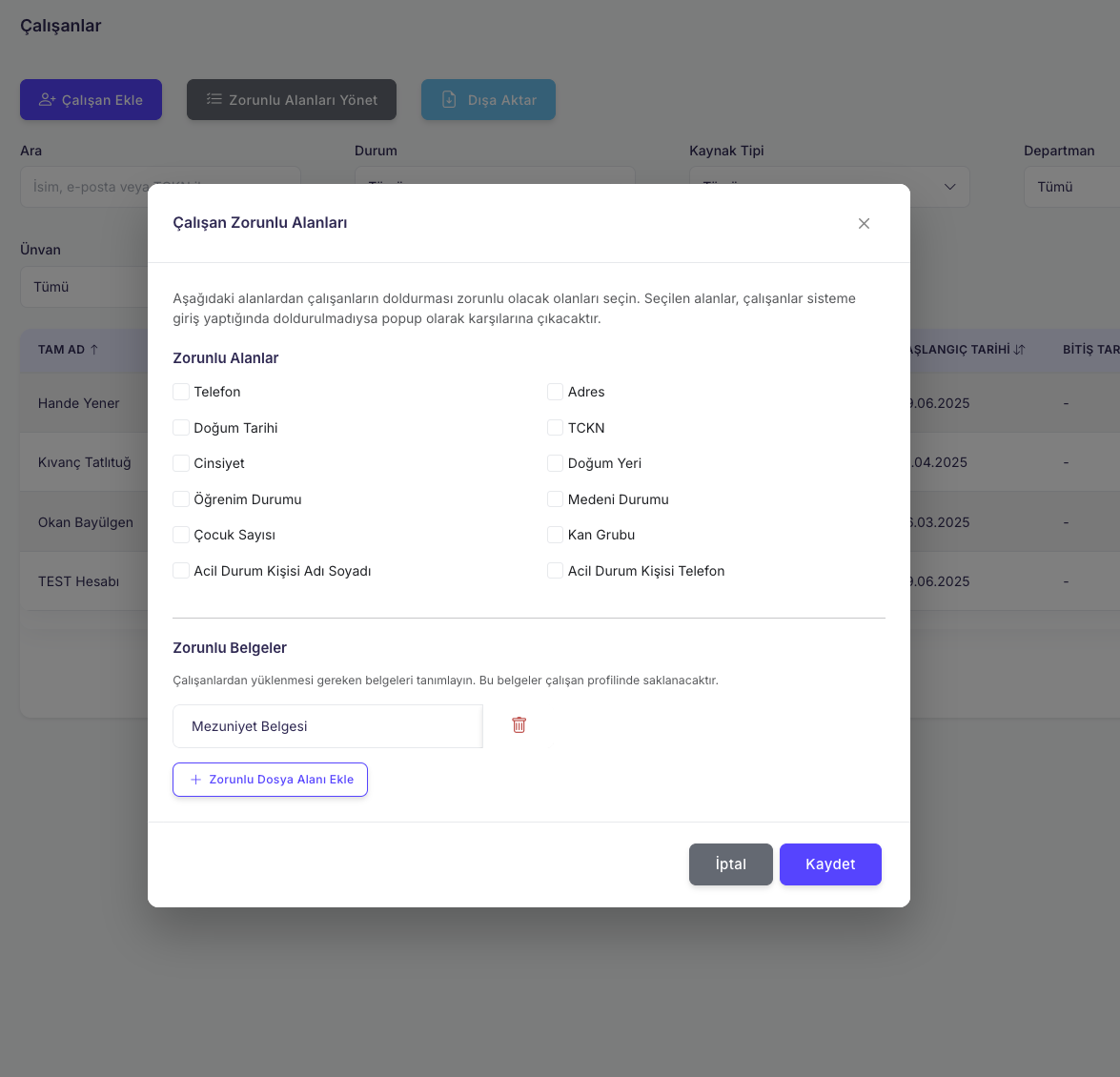Add a new Zorunlu Dosya Alanı
This screenshot has height=1077, width=1120.
[x=270, y=780]
